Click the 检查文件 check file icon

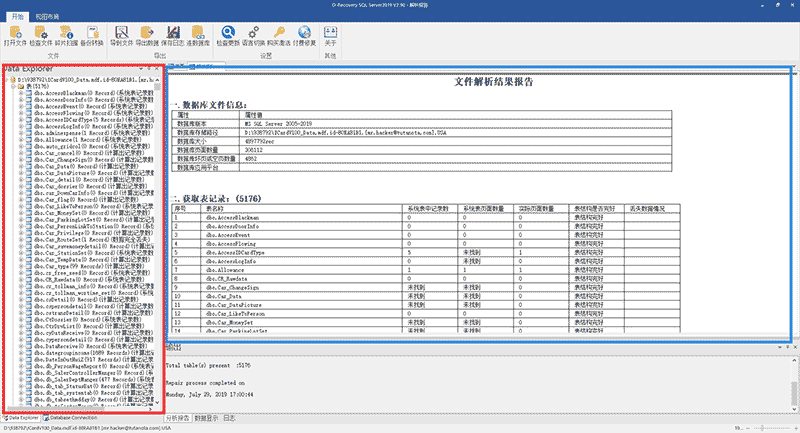[40, 33]
